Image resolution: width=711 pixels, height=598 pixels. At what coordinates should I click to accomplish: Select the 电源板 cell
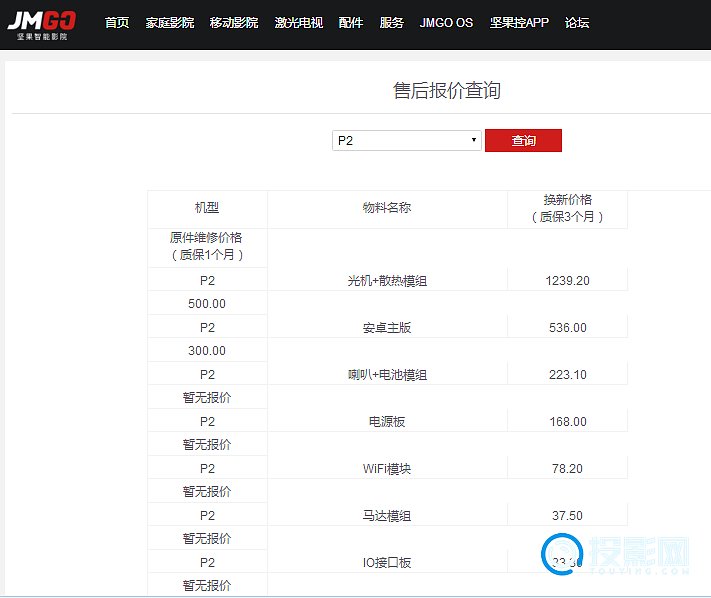click(387, 422)
